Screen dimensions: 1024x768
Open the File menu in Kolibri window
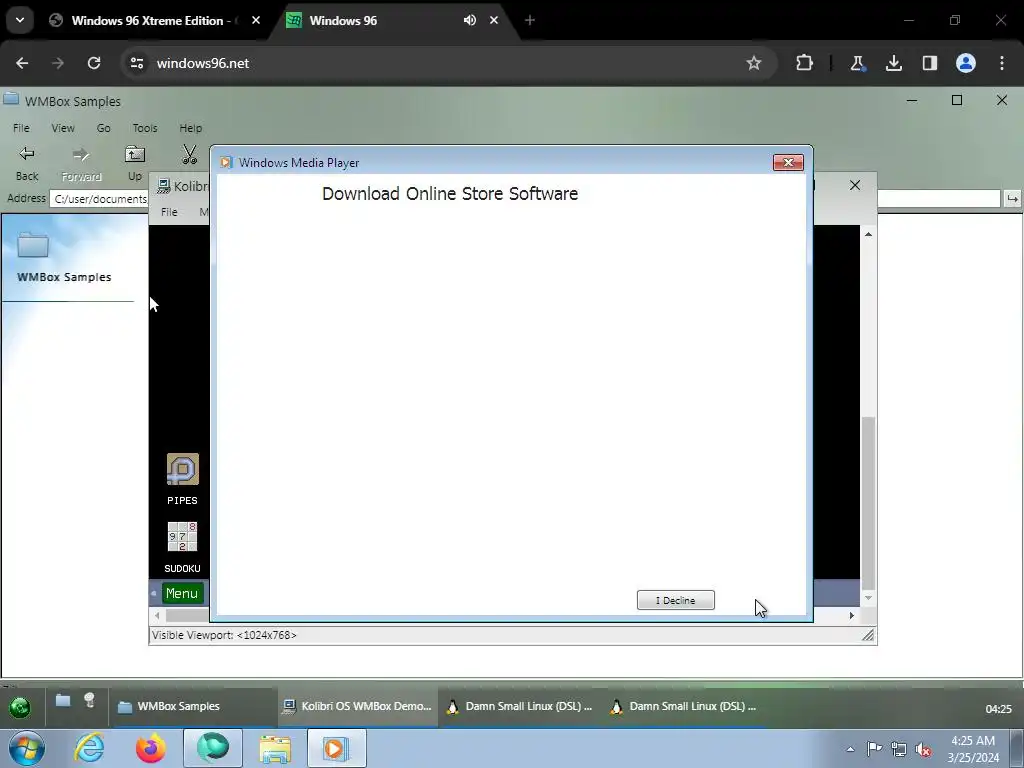(169, 212)
